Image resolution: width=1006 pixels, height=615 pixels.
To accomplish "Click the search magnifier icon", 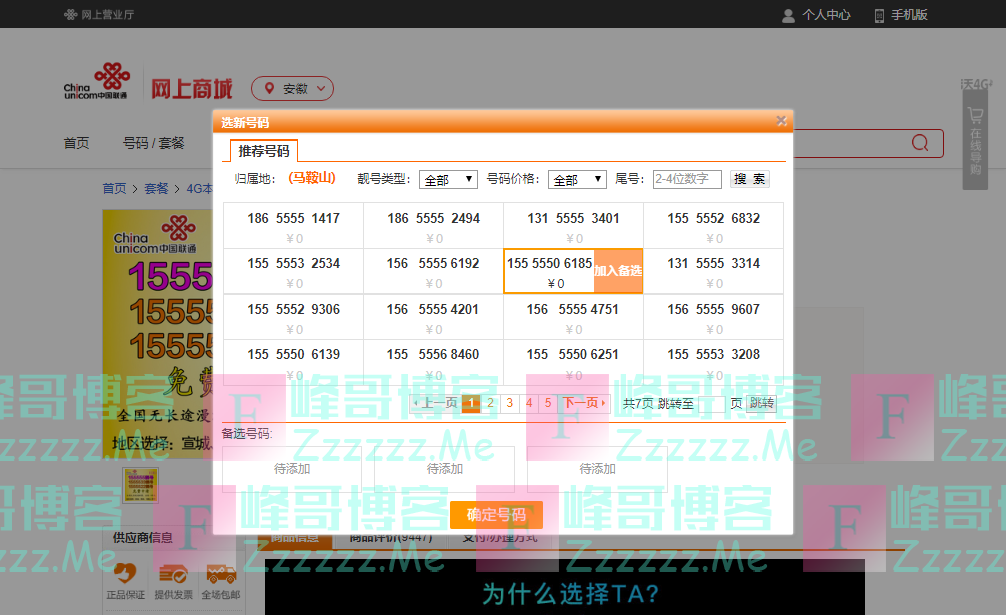I will (x=918, y=143).
